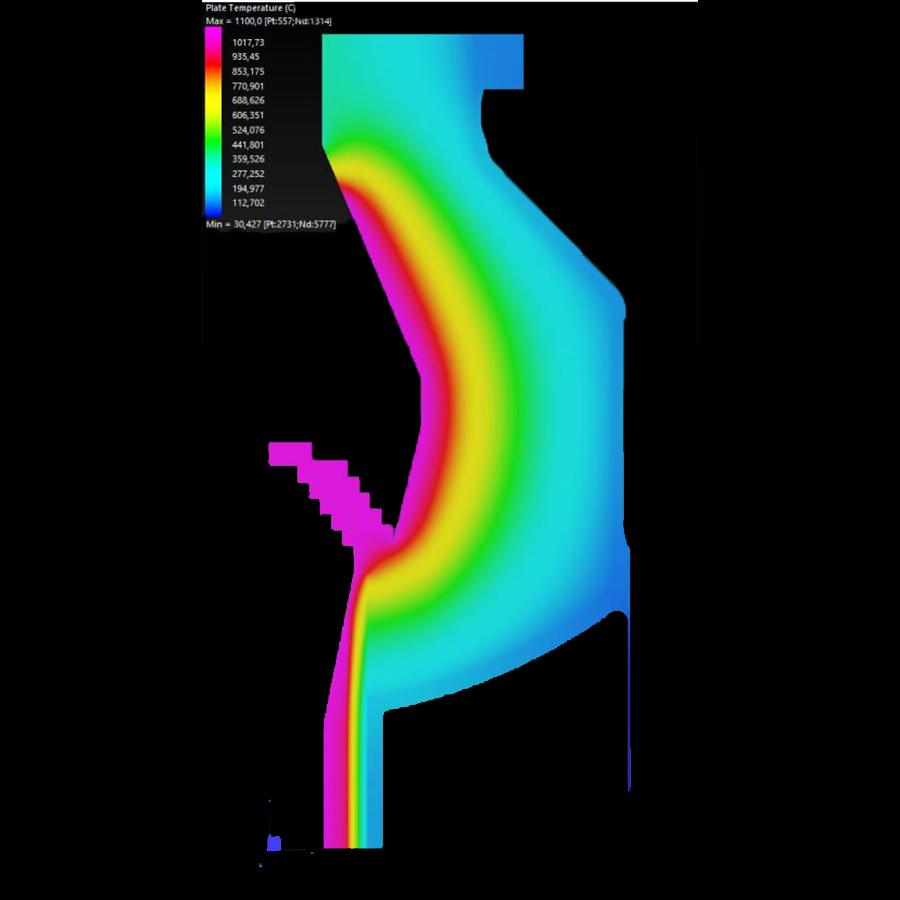900x900 pixels.
Task: Select the 'Max = 1100,0' legend line
Action: (x=268, y=21)
